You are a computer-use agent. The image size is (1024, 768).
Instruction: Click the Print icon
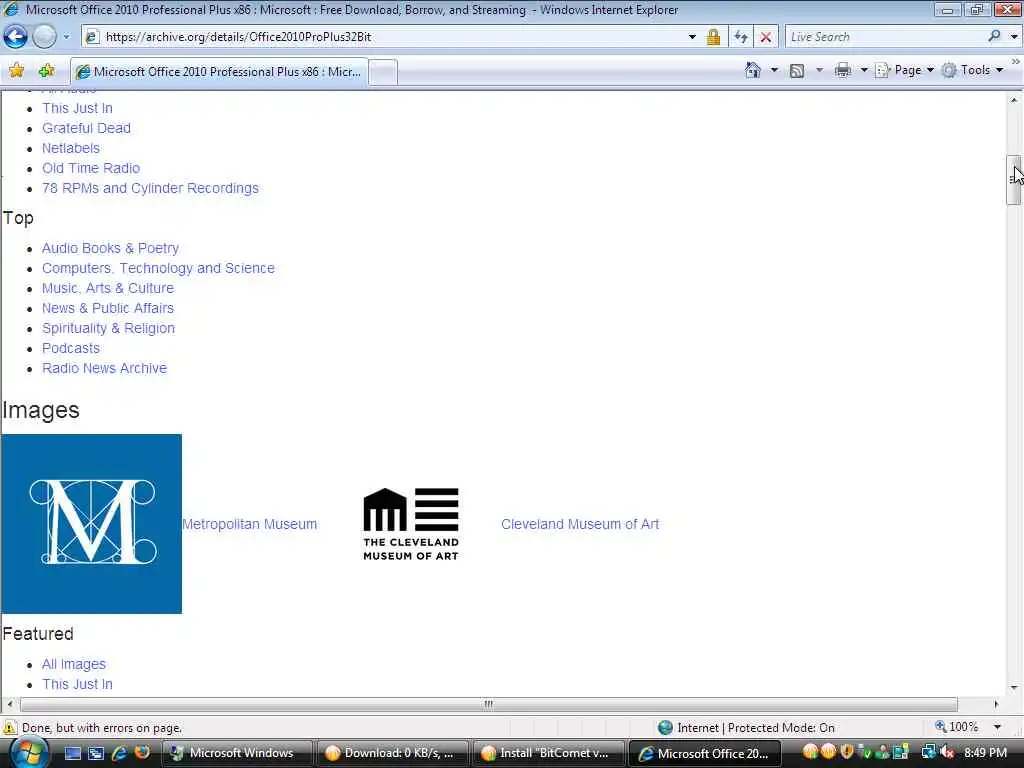point(843,70)
